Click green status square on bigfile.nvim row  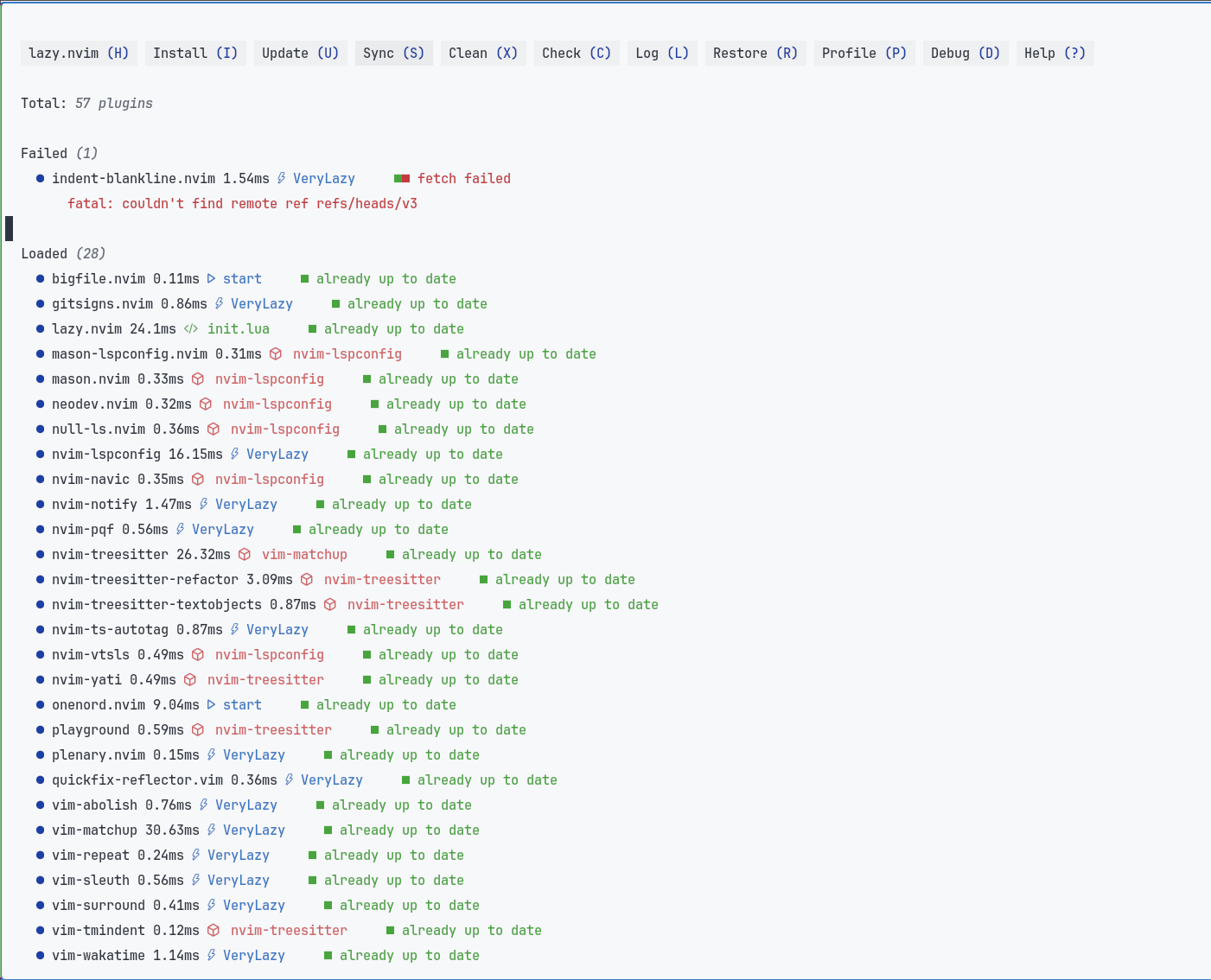click(x=304, y=278)
